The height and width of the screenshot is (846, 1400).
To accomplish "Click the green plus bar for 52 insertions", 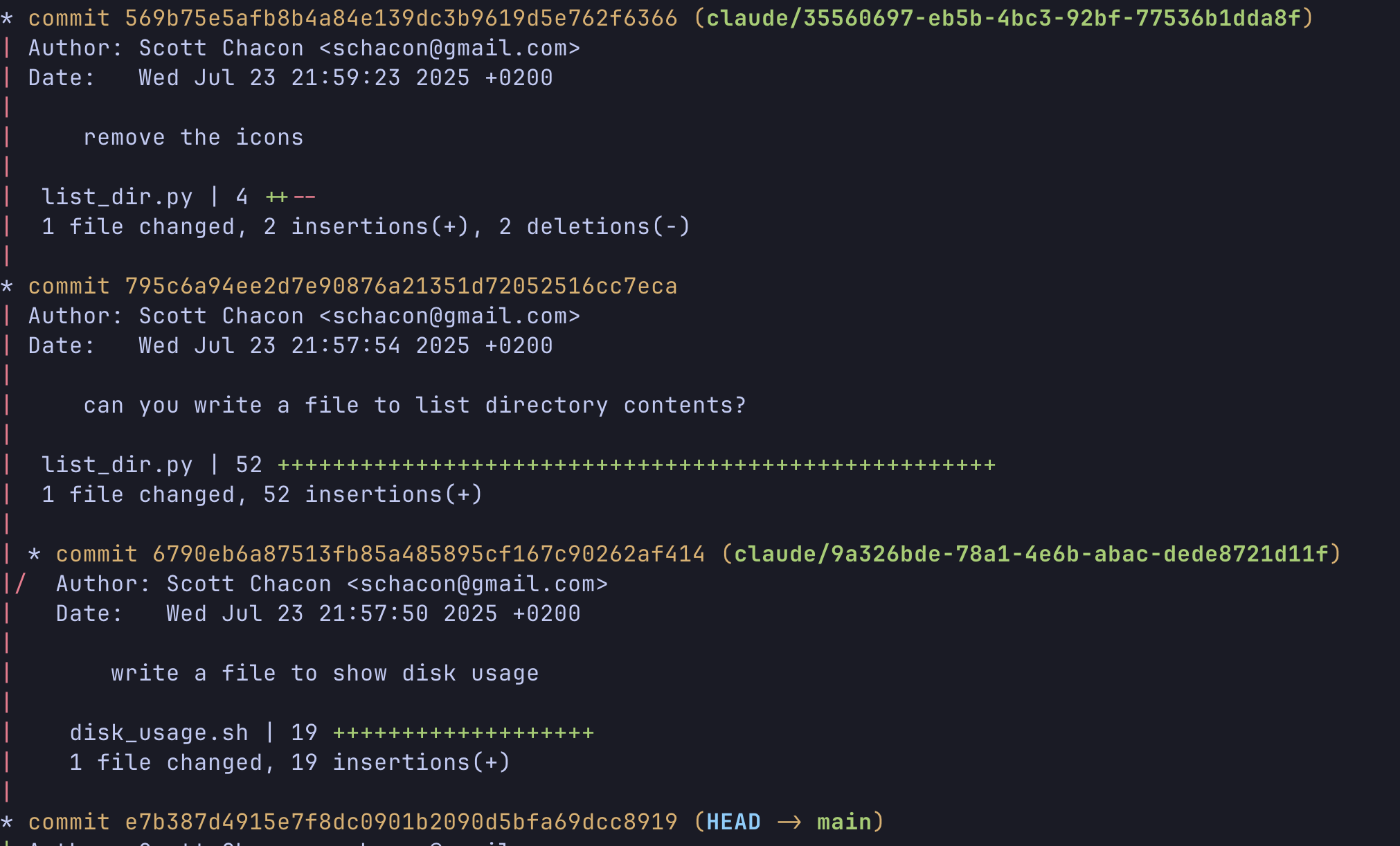I will 636,465.
